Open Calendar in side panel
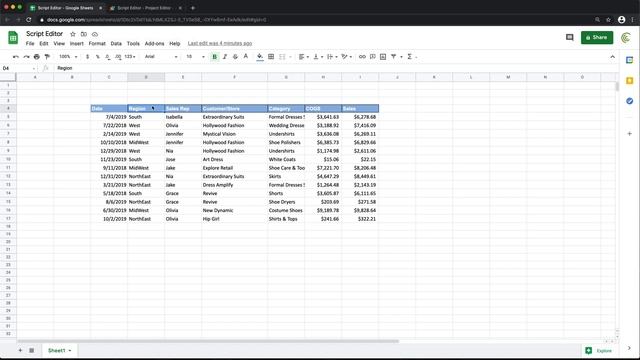640x360 pixels. tap(629, 60)
